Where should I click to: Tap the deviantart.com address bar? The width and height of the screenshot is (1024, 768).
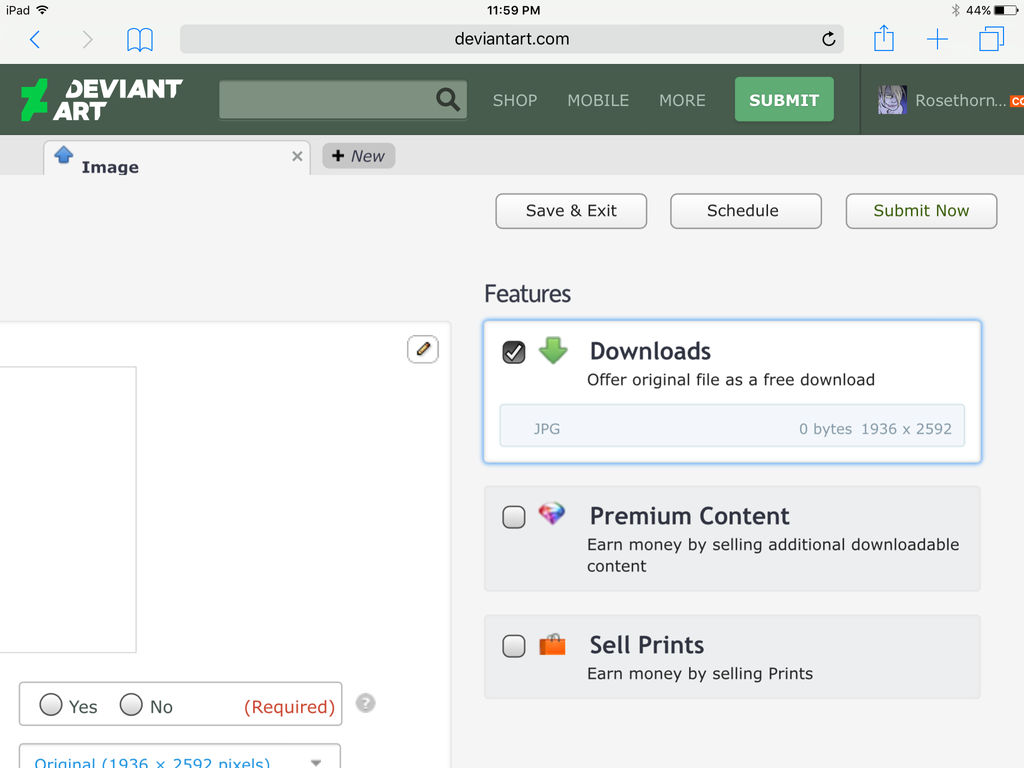coord(511,39)
